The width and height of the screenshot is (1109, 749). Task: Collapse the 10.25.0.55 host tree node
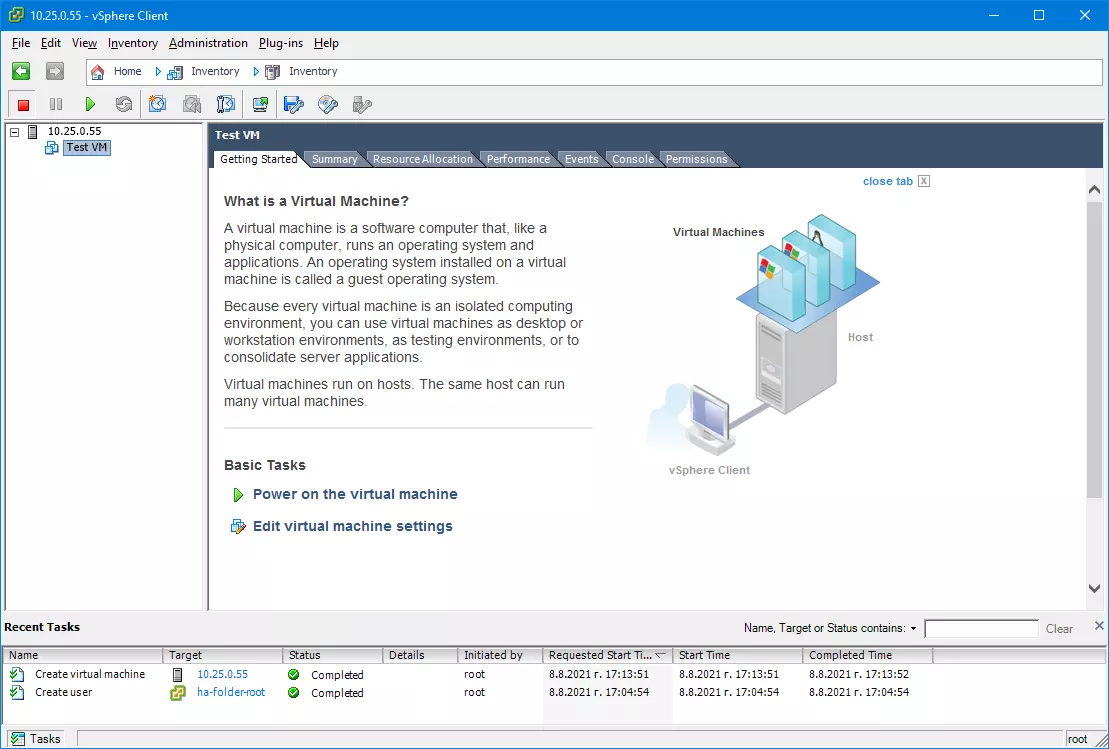coord(14,132)
